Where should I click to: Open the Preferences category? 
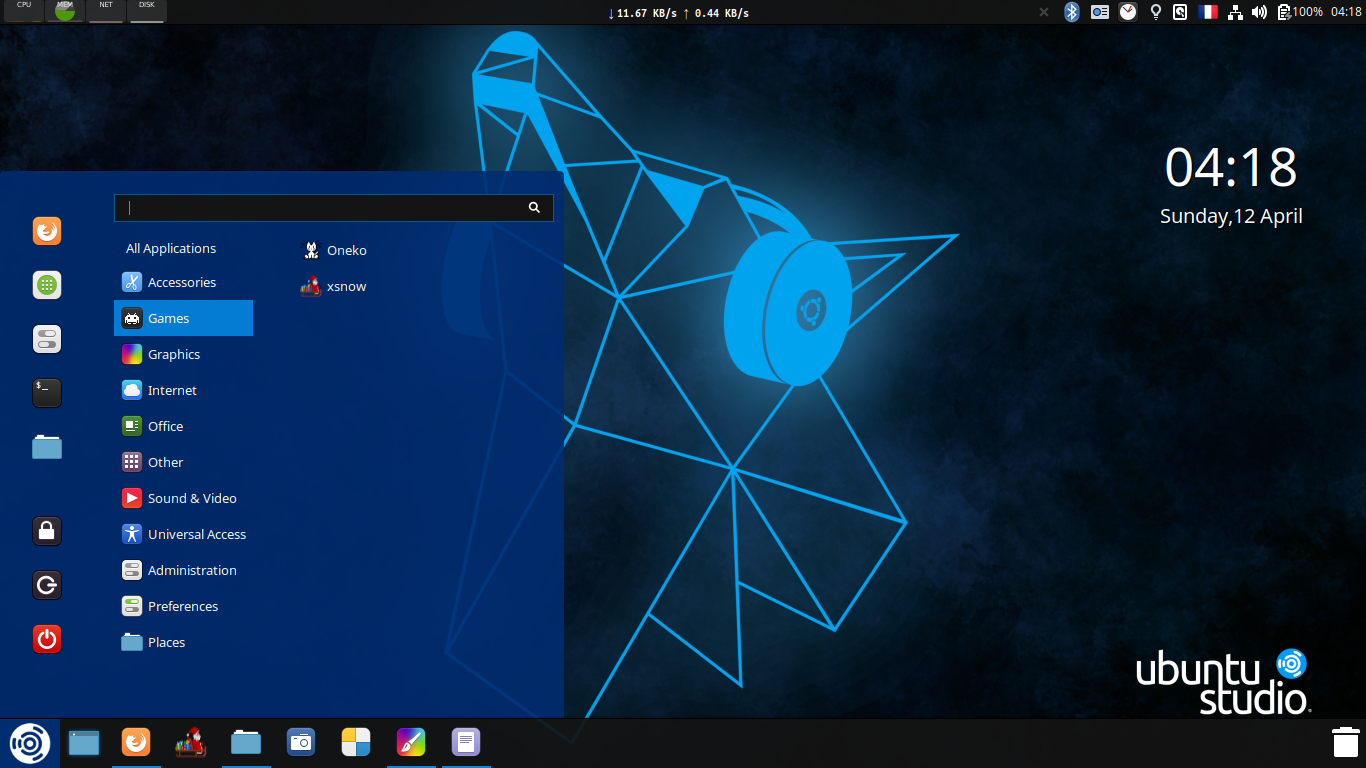coord(183,606)
